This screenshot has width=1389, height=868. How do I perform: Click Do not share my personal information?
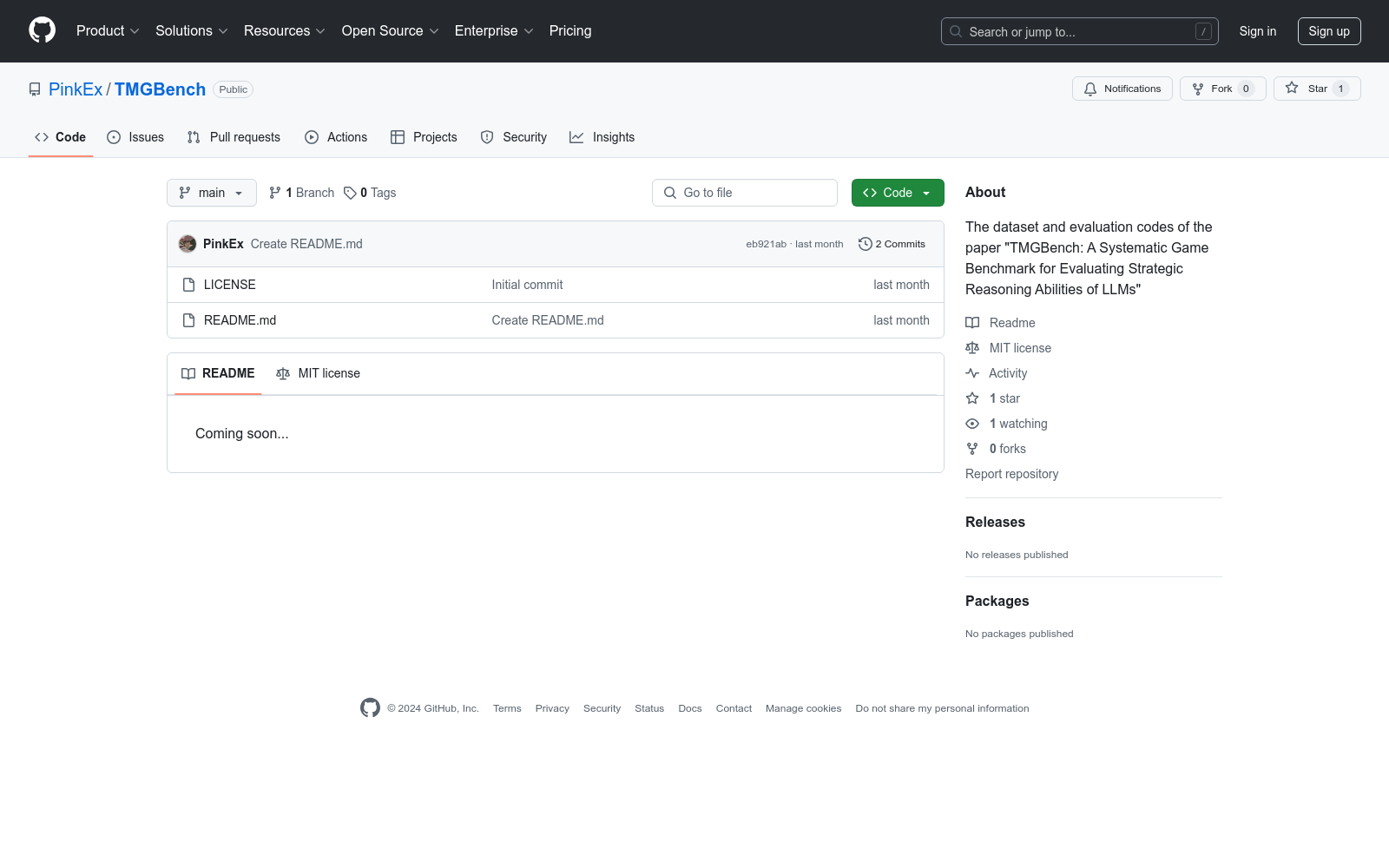pos(942,708)
